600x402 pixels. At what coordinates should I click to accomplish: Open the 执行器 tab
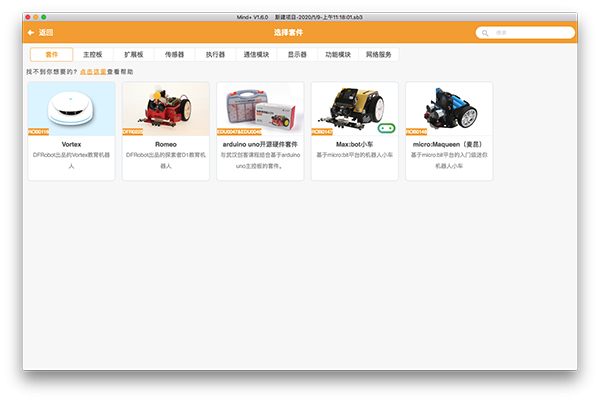pos(215,55)
